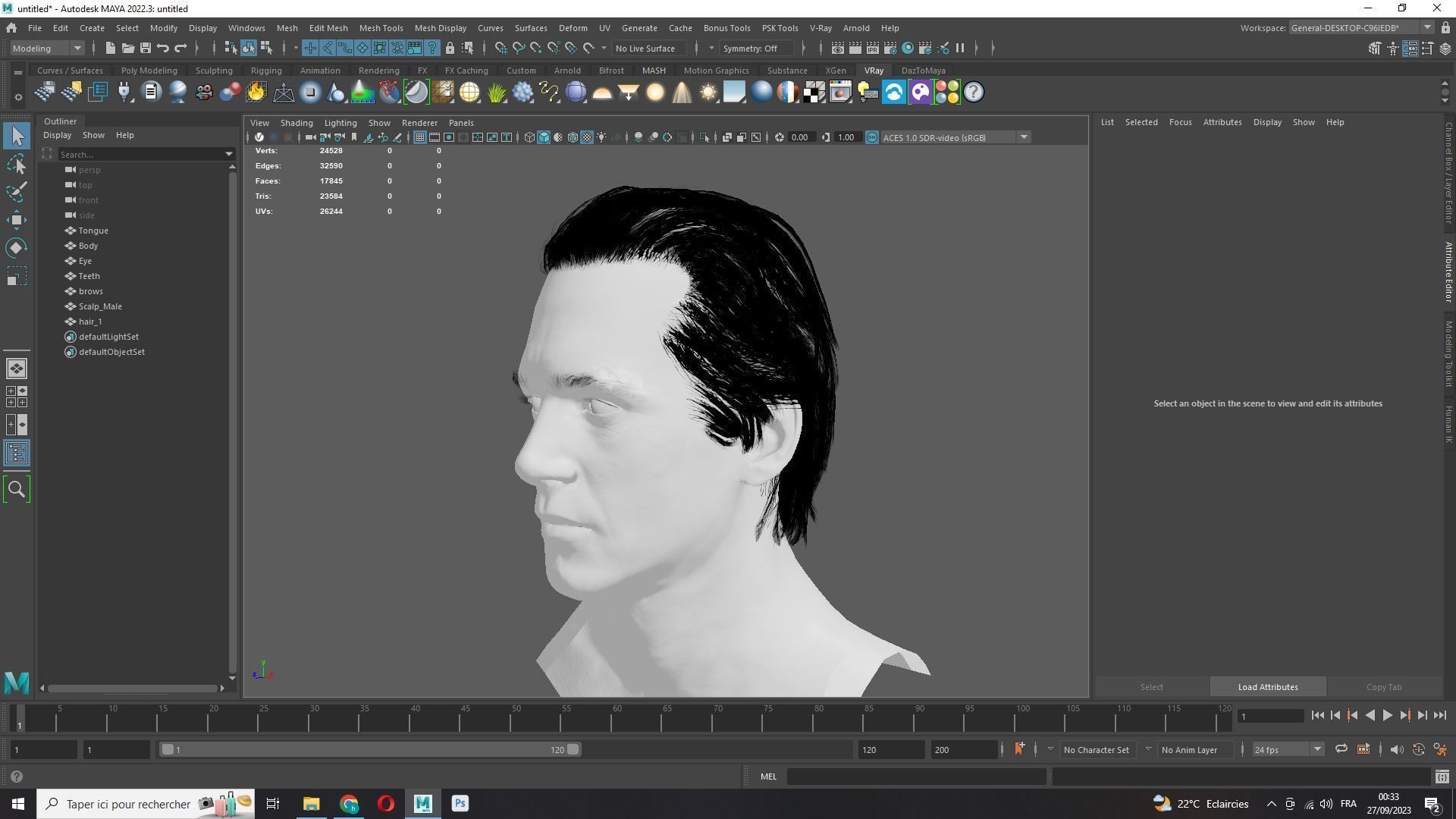Screen dimensions: 1456x819
Task: Click the V-Ray help question mark shelf icon
Action: pyautogui.click(x=974, y=93)
